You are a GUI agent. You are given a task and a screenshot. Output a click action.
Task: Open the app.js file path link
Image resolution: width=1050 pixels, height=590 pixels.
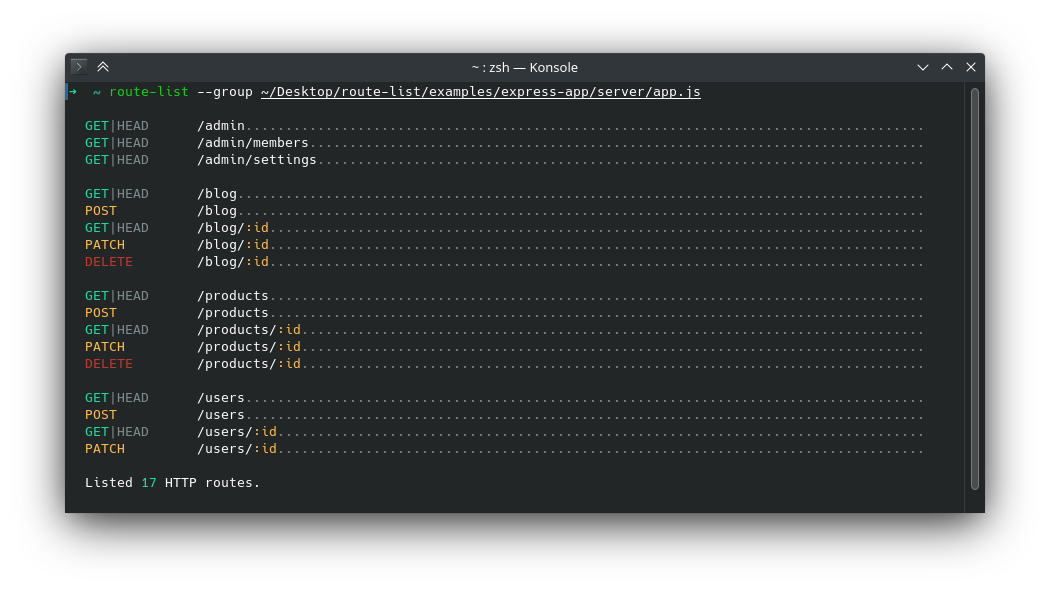coord(478,91)
